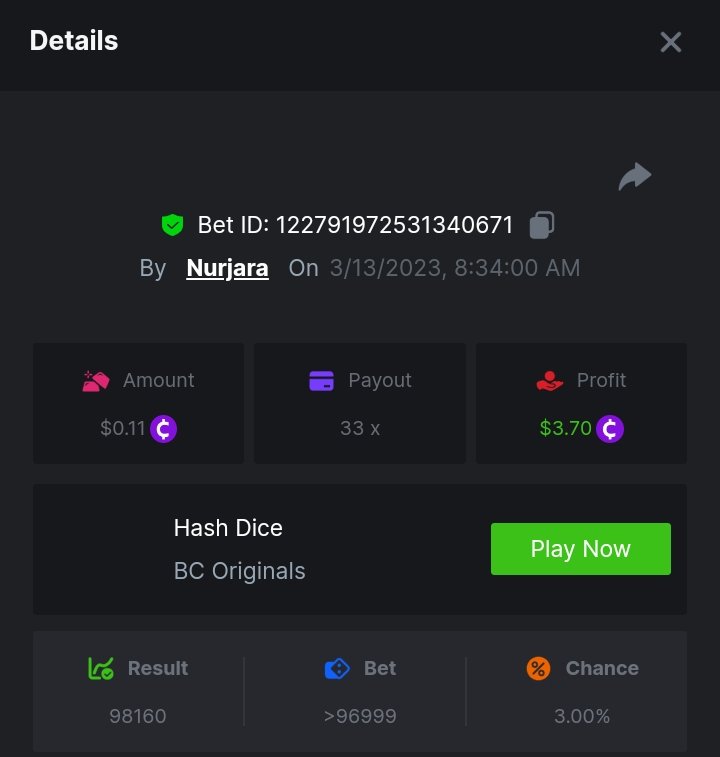Close the Details dialog
720x757 pixels.
click(x=670, y=42)
